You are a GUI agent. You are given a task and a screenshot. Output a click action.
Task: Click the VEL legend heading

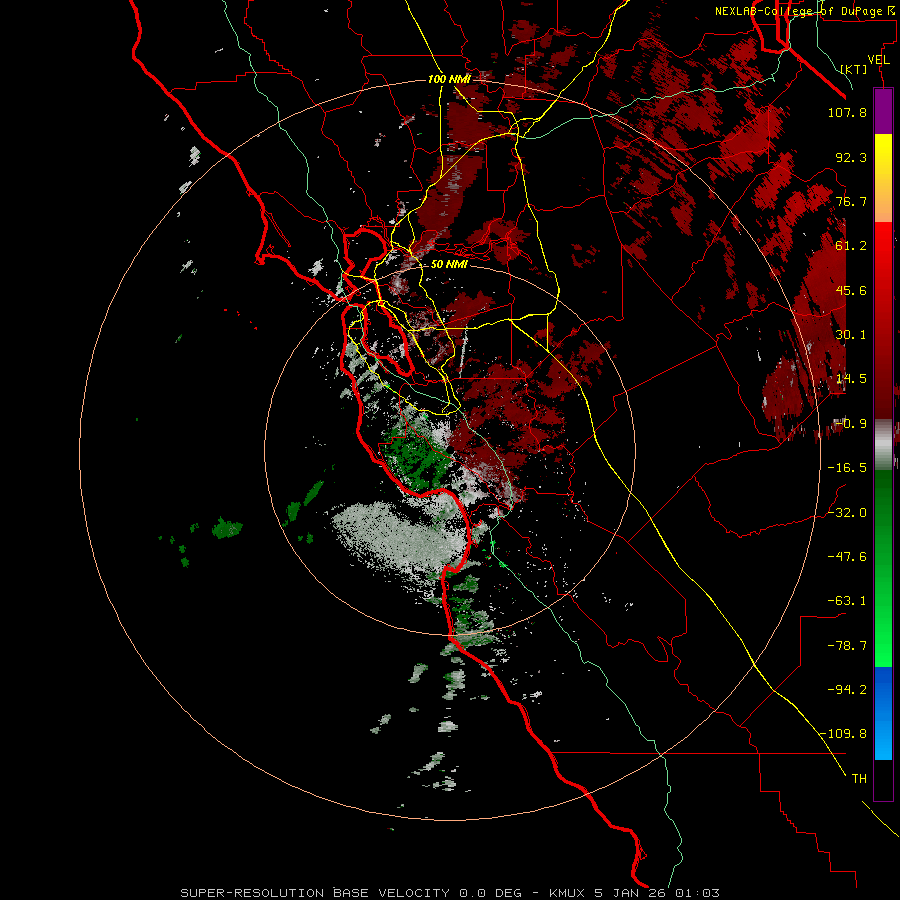point(878,59)
